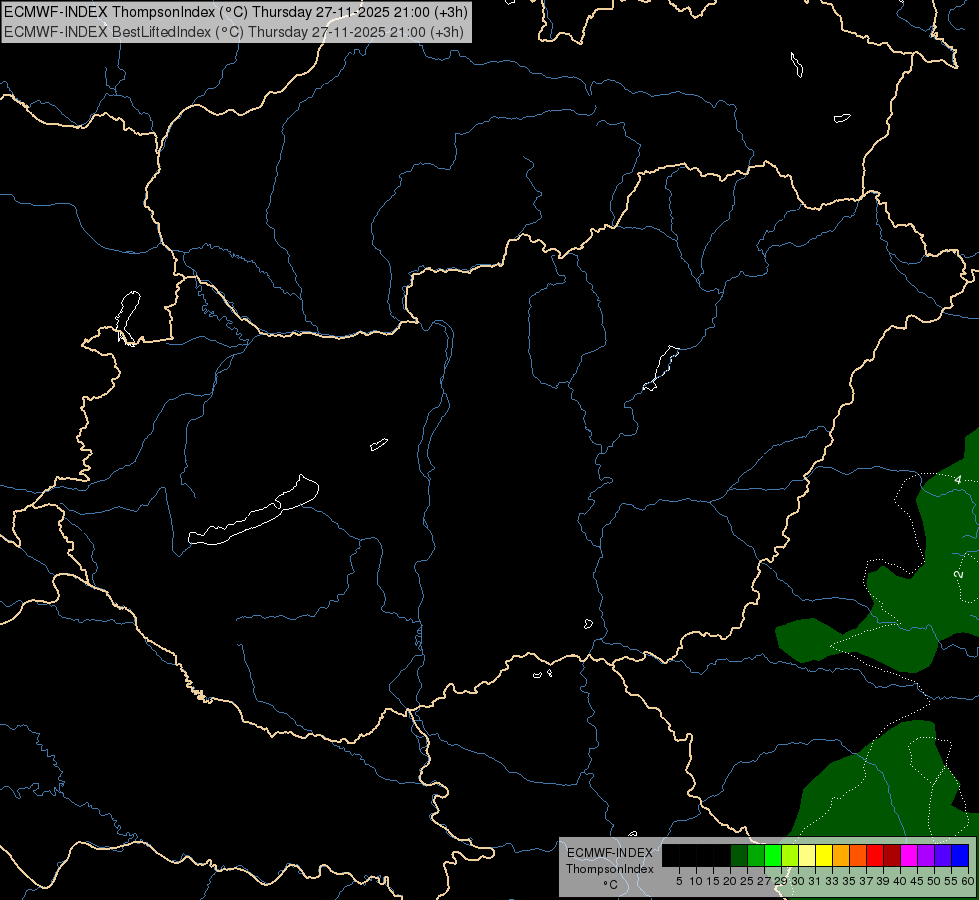Screen dimensions: 979x900
Task: Click the magenta 40–45 legend swatch
Action: pos(909,856)
